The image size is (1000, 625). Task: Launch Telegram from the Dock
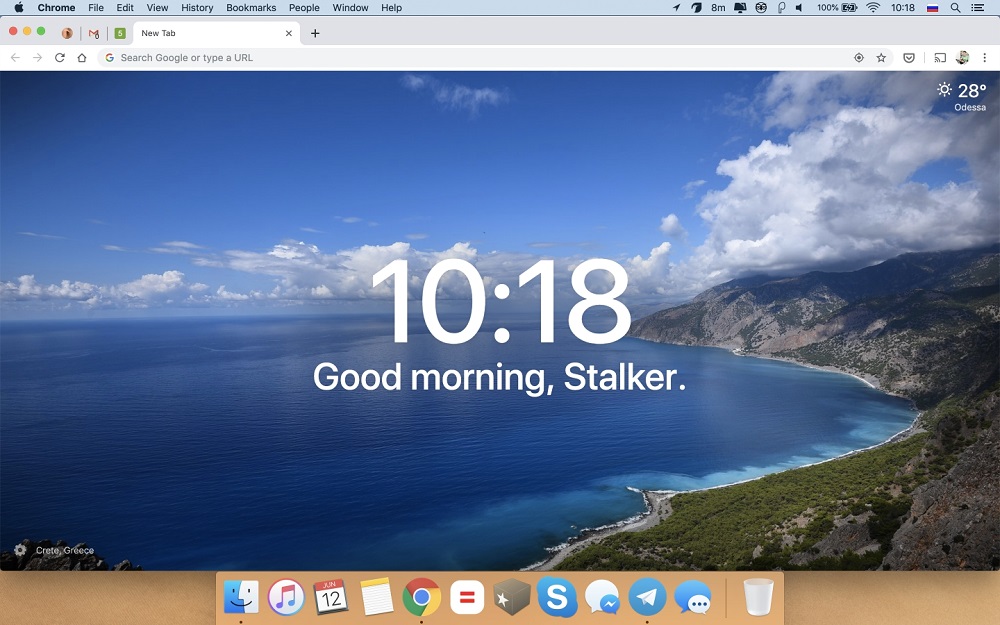(x=648, y=597)
